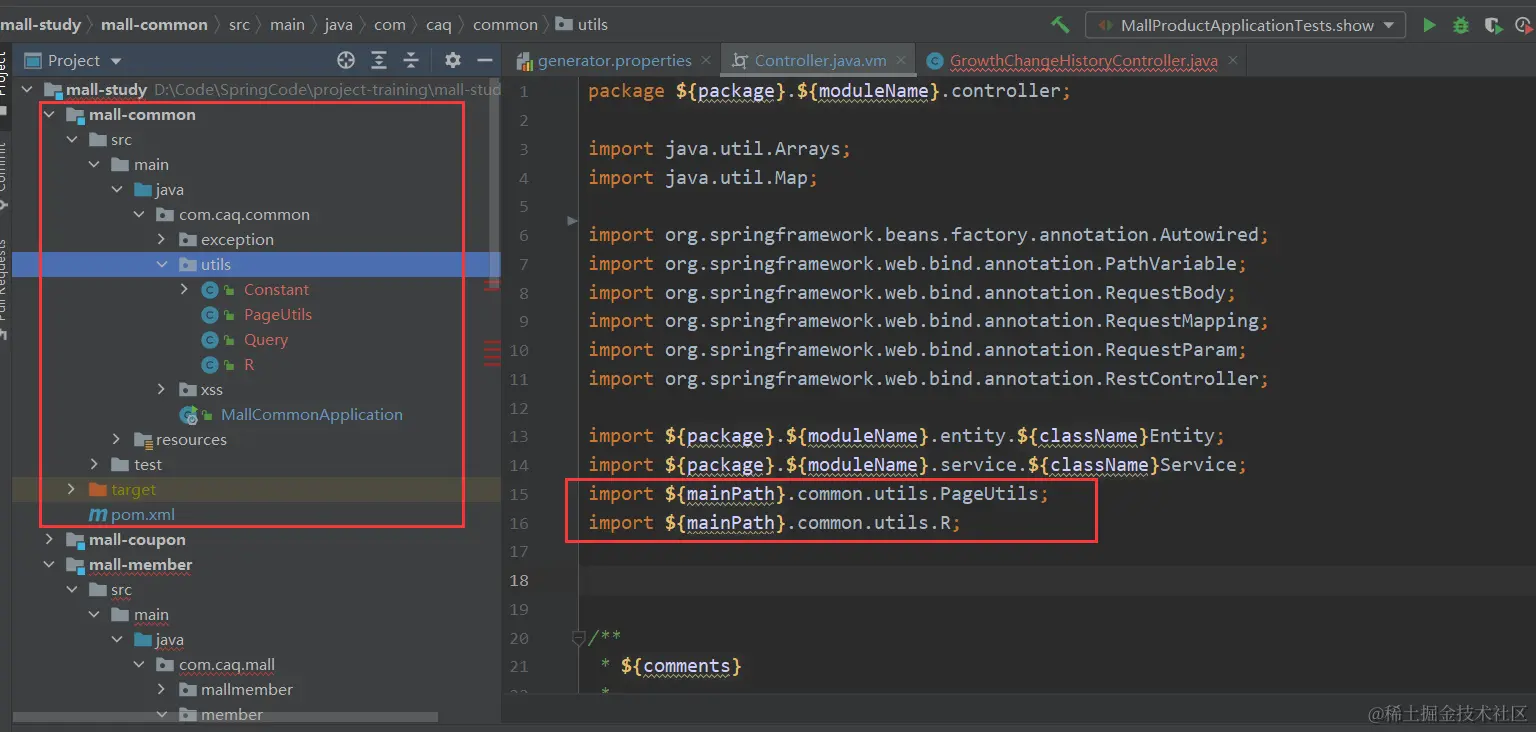The image size is (1536, 732).
Task: Click the PageUtils class icon
Action: [x=210, y=315]
